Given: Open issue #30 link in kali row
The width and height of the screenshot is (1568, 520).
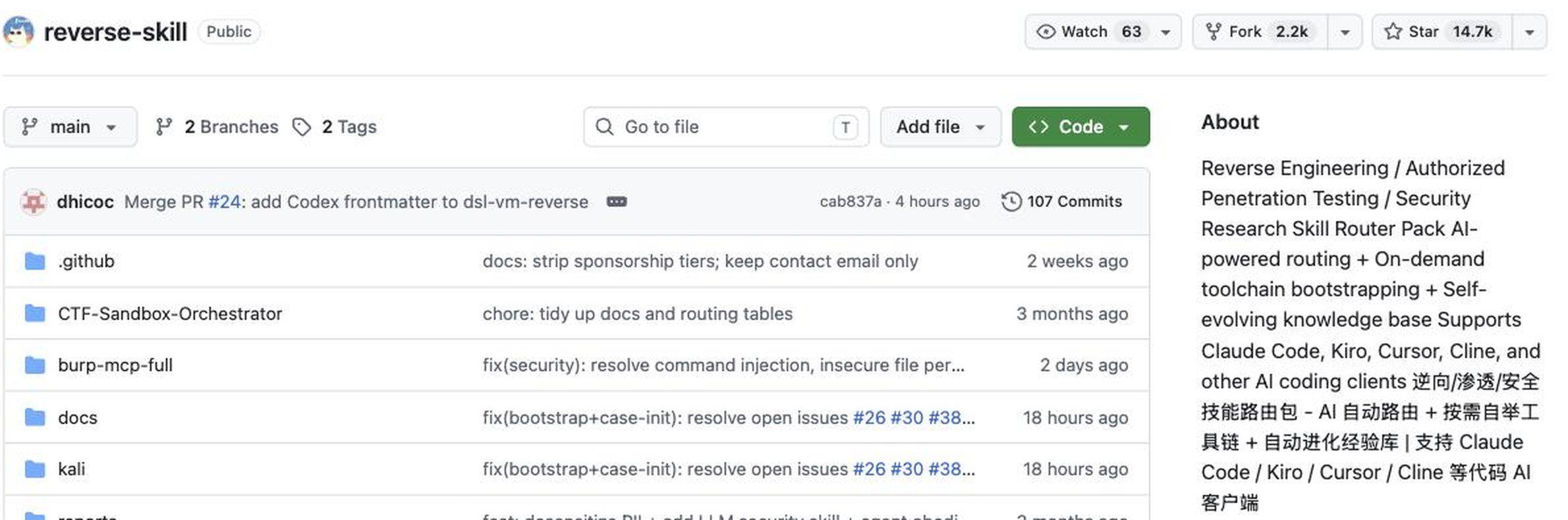Looking at the screenshot, I should click(907, 469).
